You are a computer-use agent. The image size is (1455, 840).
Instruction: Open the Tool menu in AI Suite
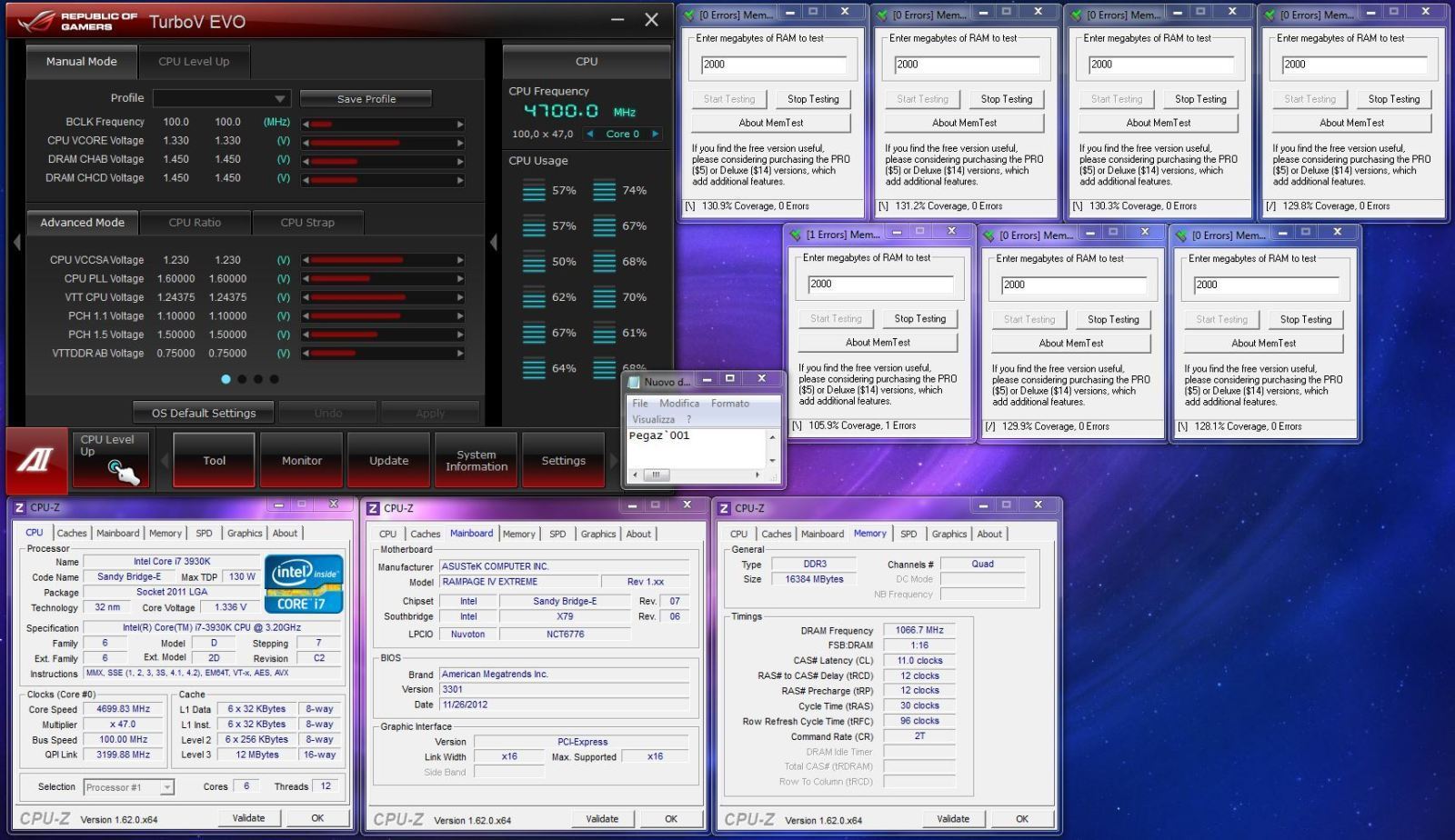[x=215, y=461]
